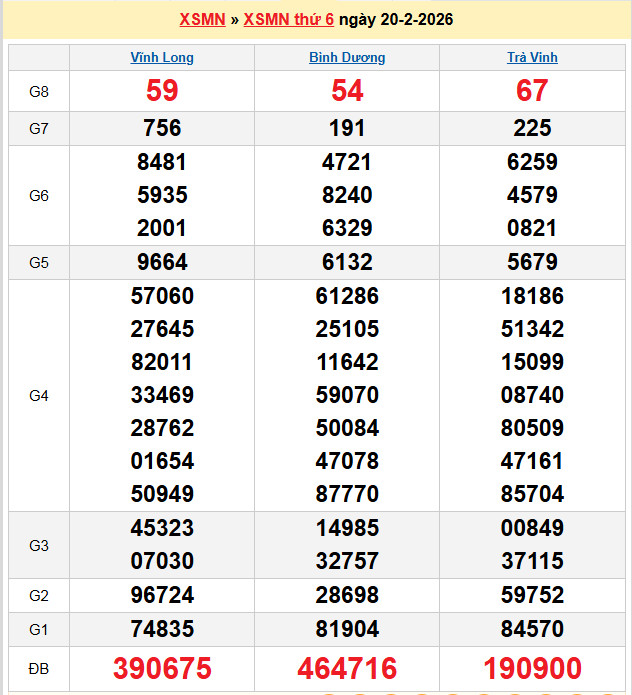This screenshot has width=632, height=695.
Task: Select the Vĩnh Long special prize 390675
Action: click(x=162, y=668)
